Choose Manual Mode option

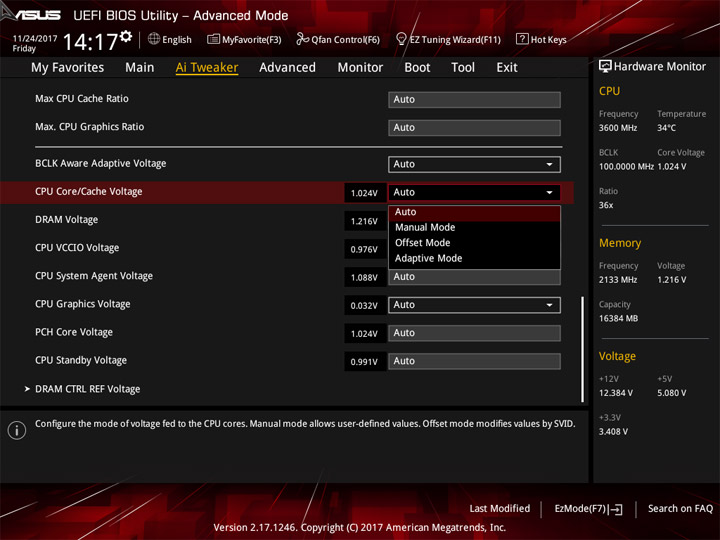(474, 227)
